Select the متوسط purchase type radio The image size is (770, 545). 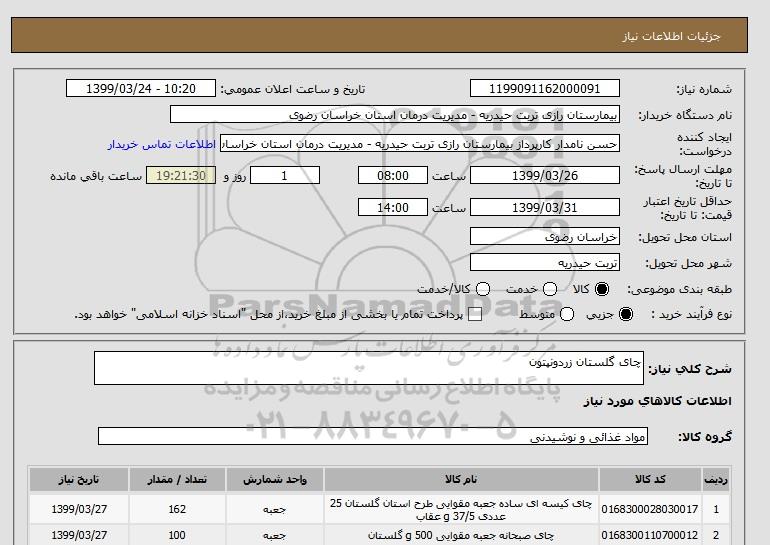[567, 314]
